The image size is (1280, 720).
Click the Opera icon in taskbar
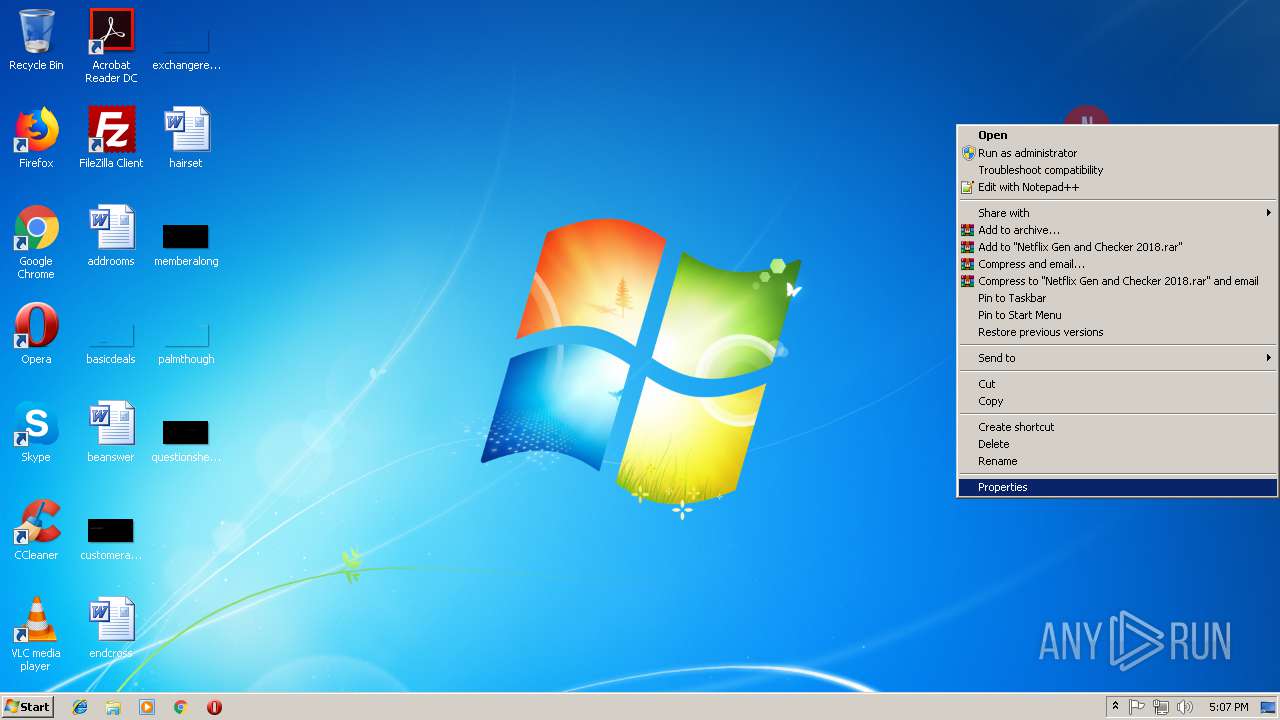click(x=214, y=707)
